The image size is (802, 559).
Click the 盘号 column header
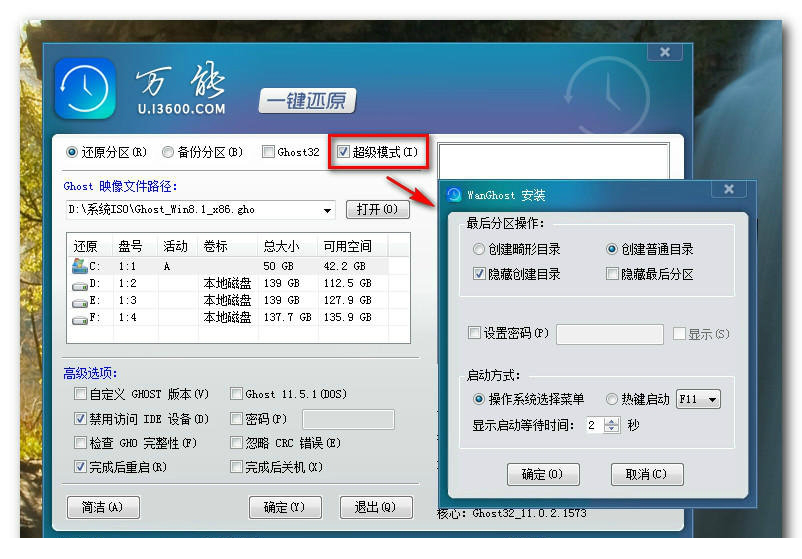click(x=130, y=246)
